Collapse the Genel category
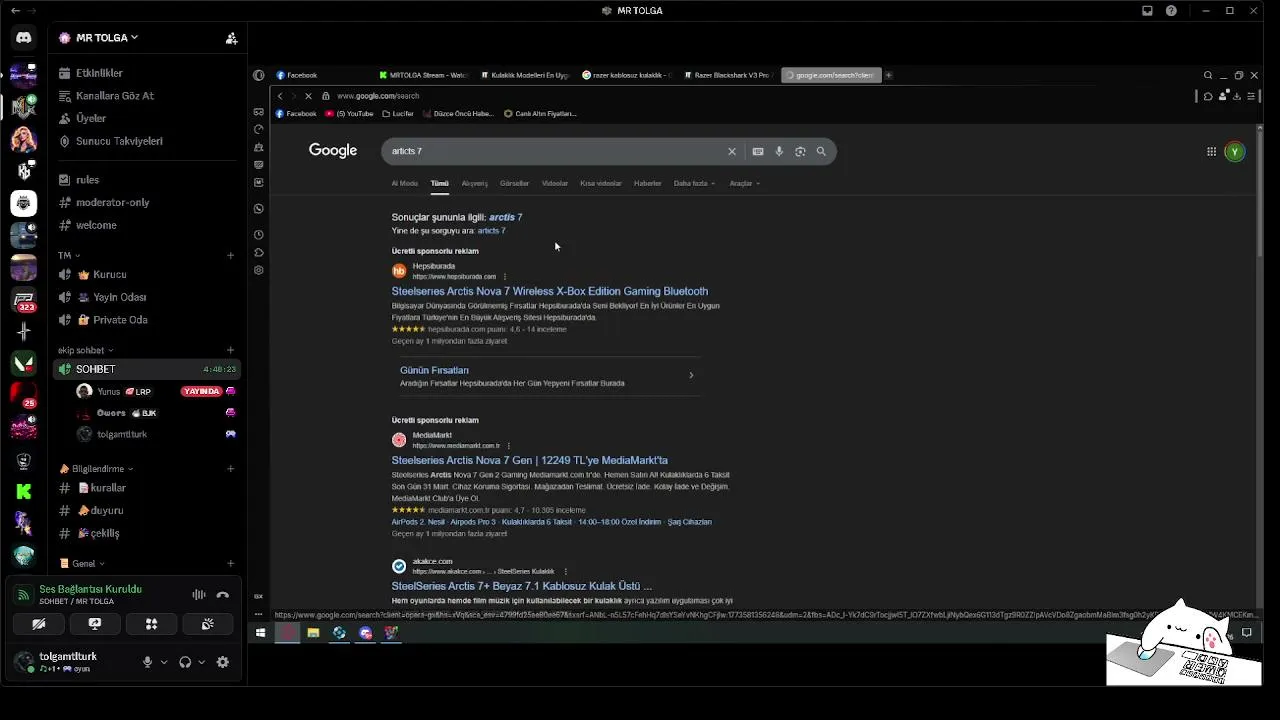Screen dimensions: 1280x720 point(82,564)
